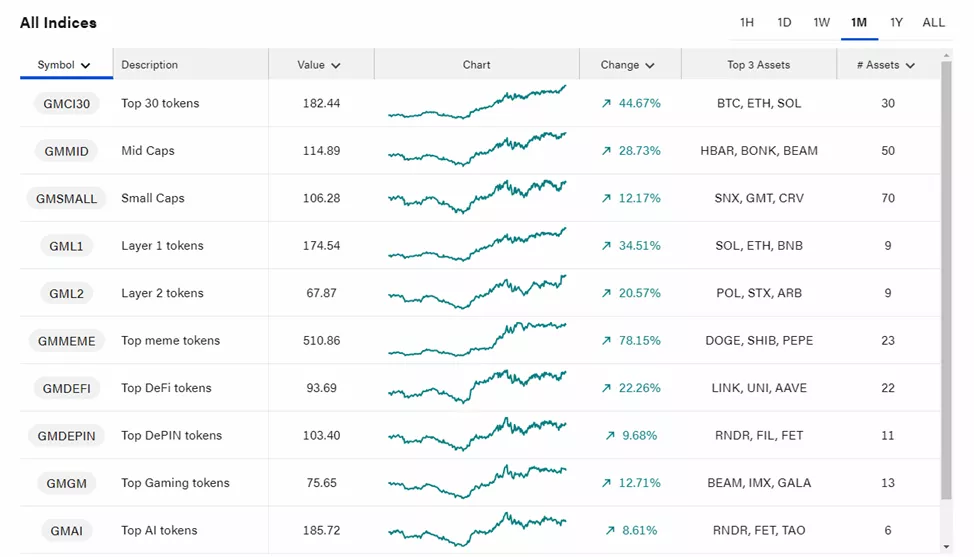This screenshot has height=557, width=974.
Task: Select the GMDEPIN symbol pill
Action: (66, 436)
